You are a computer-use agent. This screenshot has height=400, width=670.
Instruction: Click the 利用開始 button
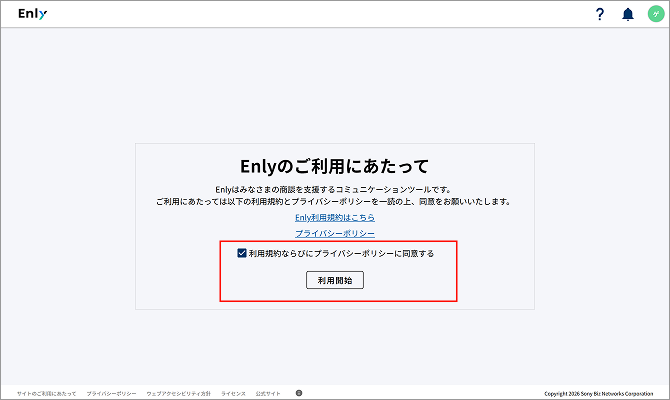(335, 280)
